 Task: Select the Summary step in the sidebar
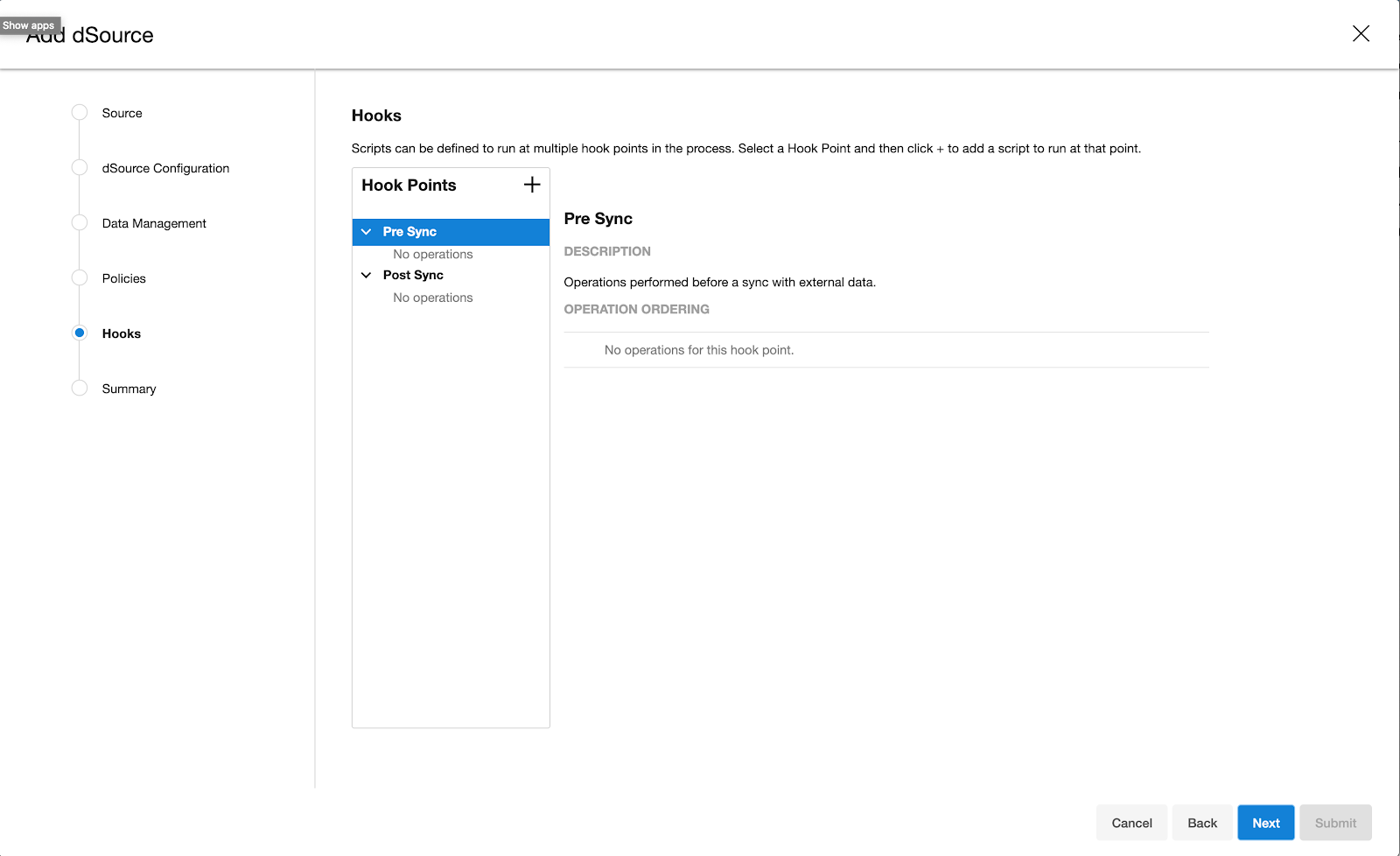tap(129, 388)
